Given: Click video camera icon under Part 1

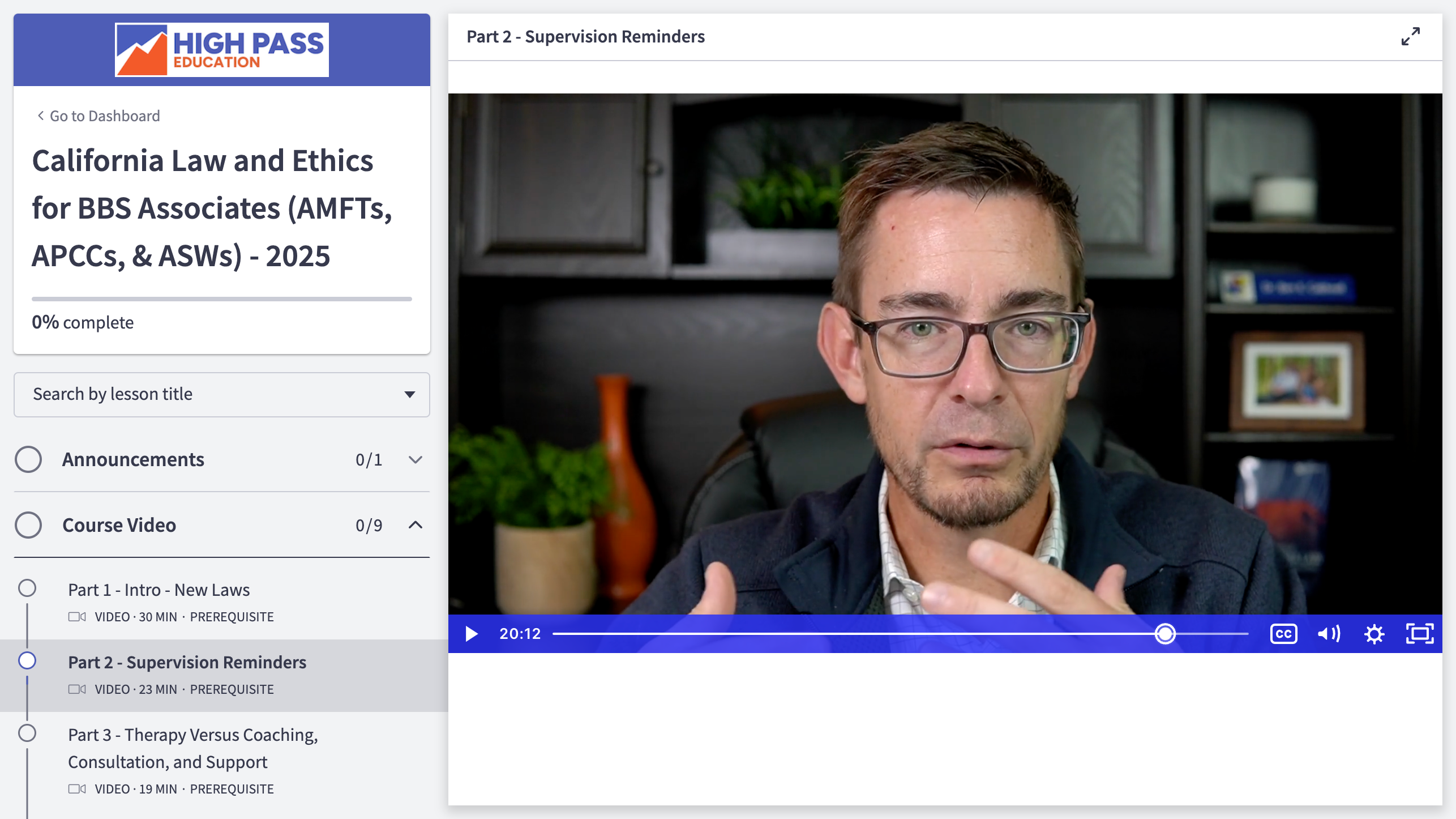Looking at the screenshot, I should (77, 617).
